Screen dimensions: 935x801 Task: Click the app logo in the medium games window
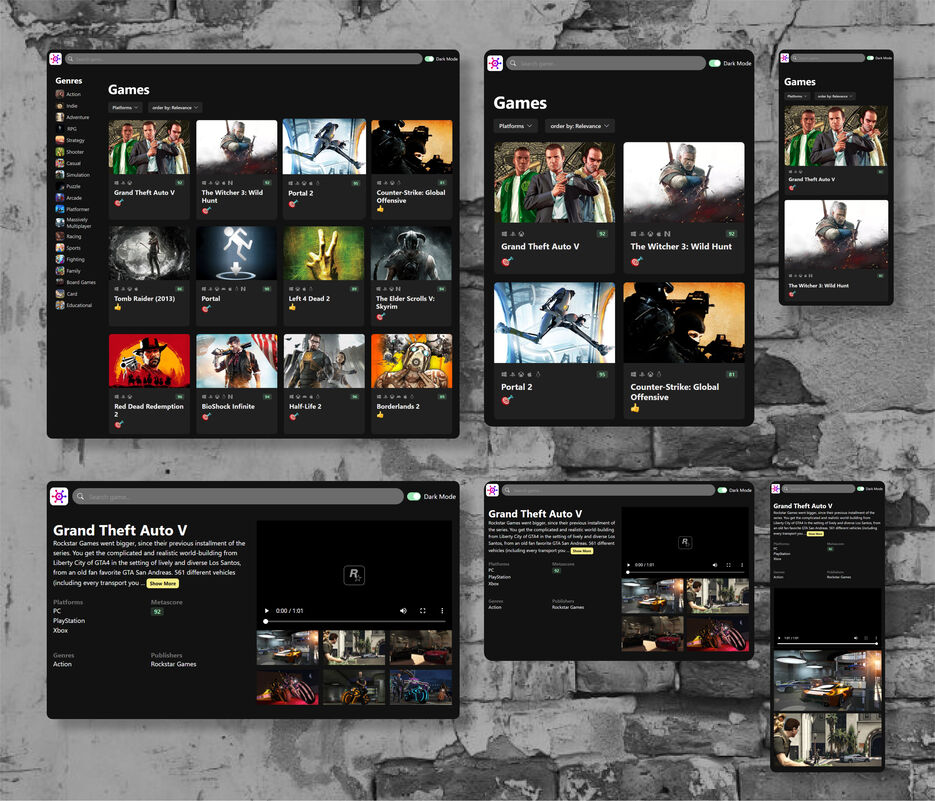coord(495,63)
